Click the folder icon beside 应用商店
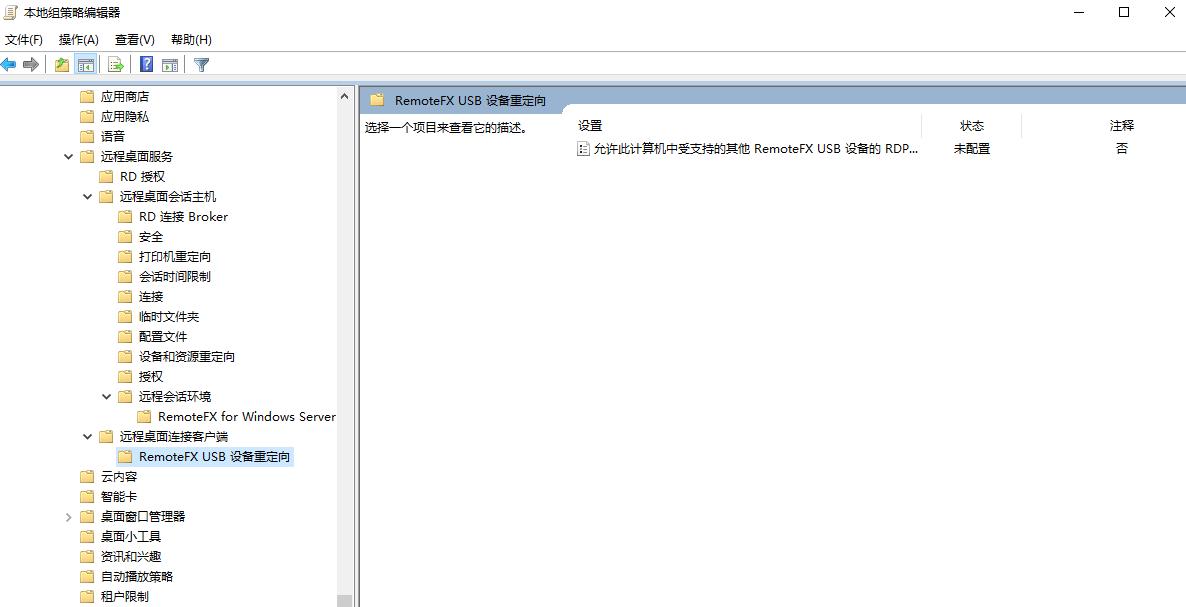Screen dimensions: 1186x607 pyautogui.click(x=87, y=97)
